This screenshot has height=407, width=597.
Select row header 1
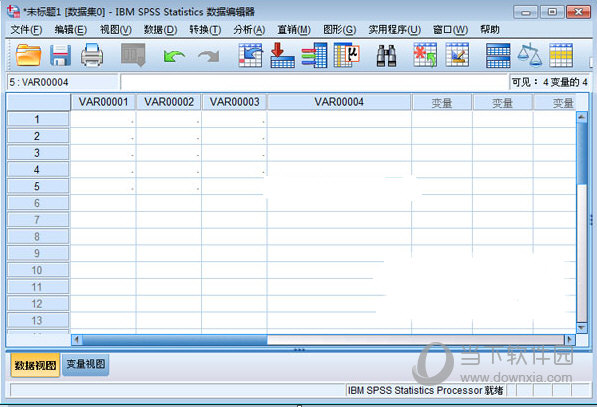click(x=37, y=119)
